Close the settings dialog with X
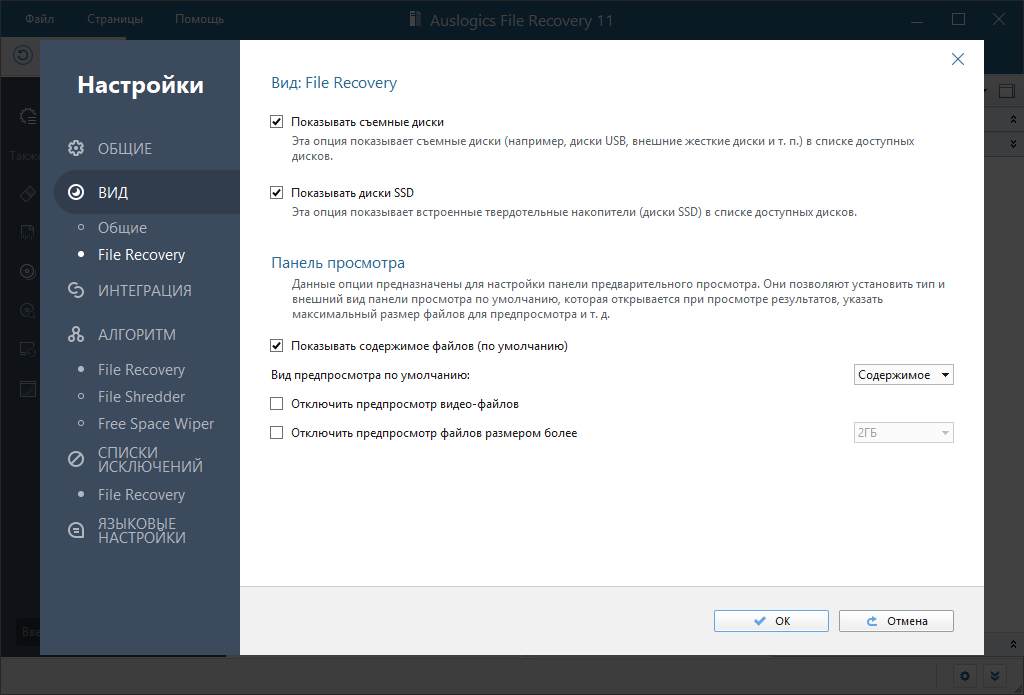Screen dimensions: 1024x695 (x=957, y=59)
